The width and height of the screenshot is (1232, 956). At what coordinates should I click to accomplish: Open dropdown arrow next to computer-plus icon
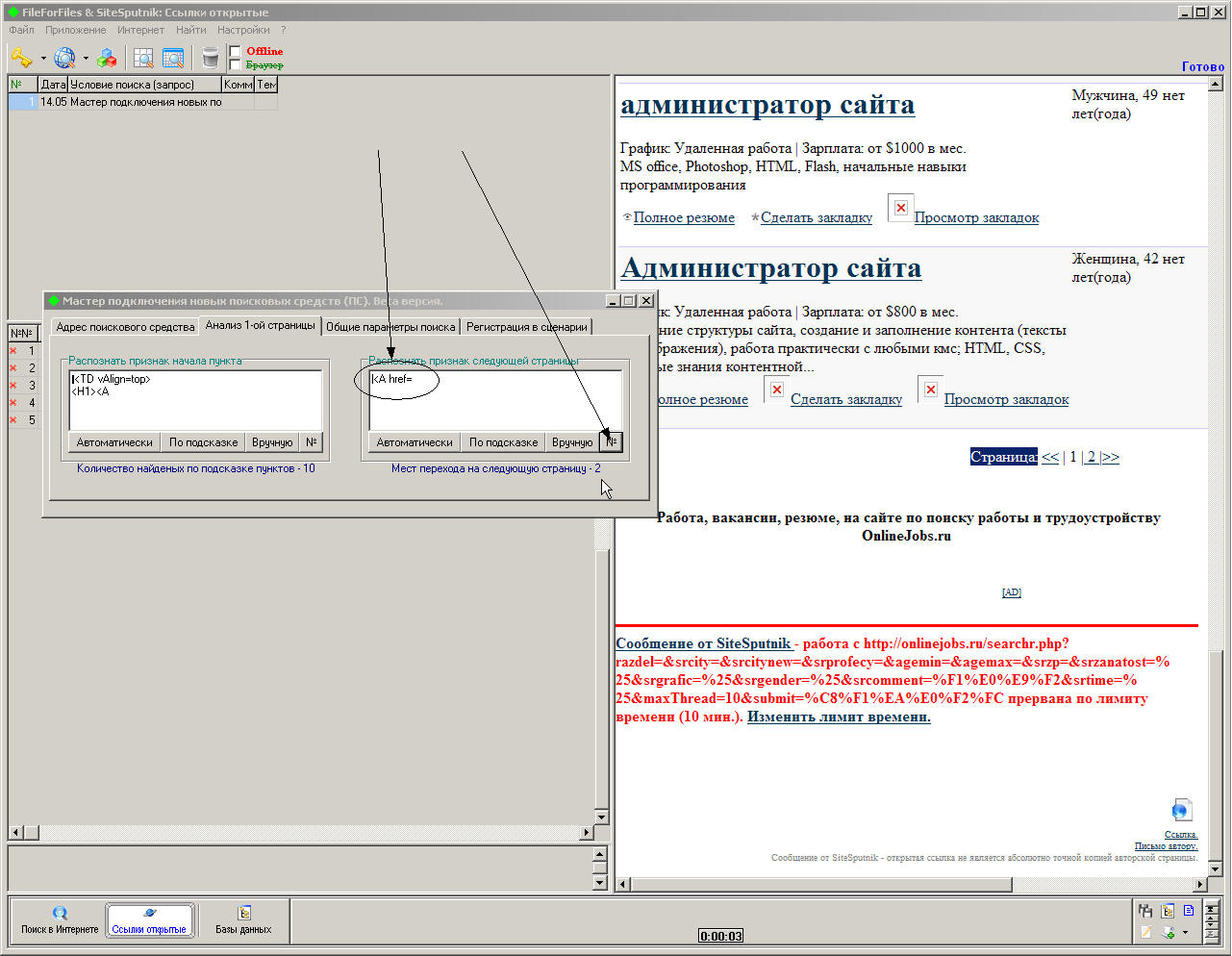click(x=1185, y=932)
